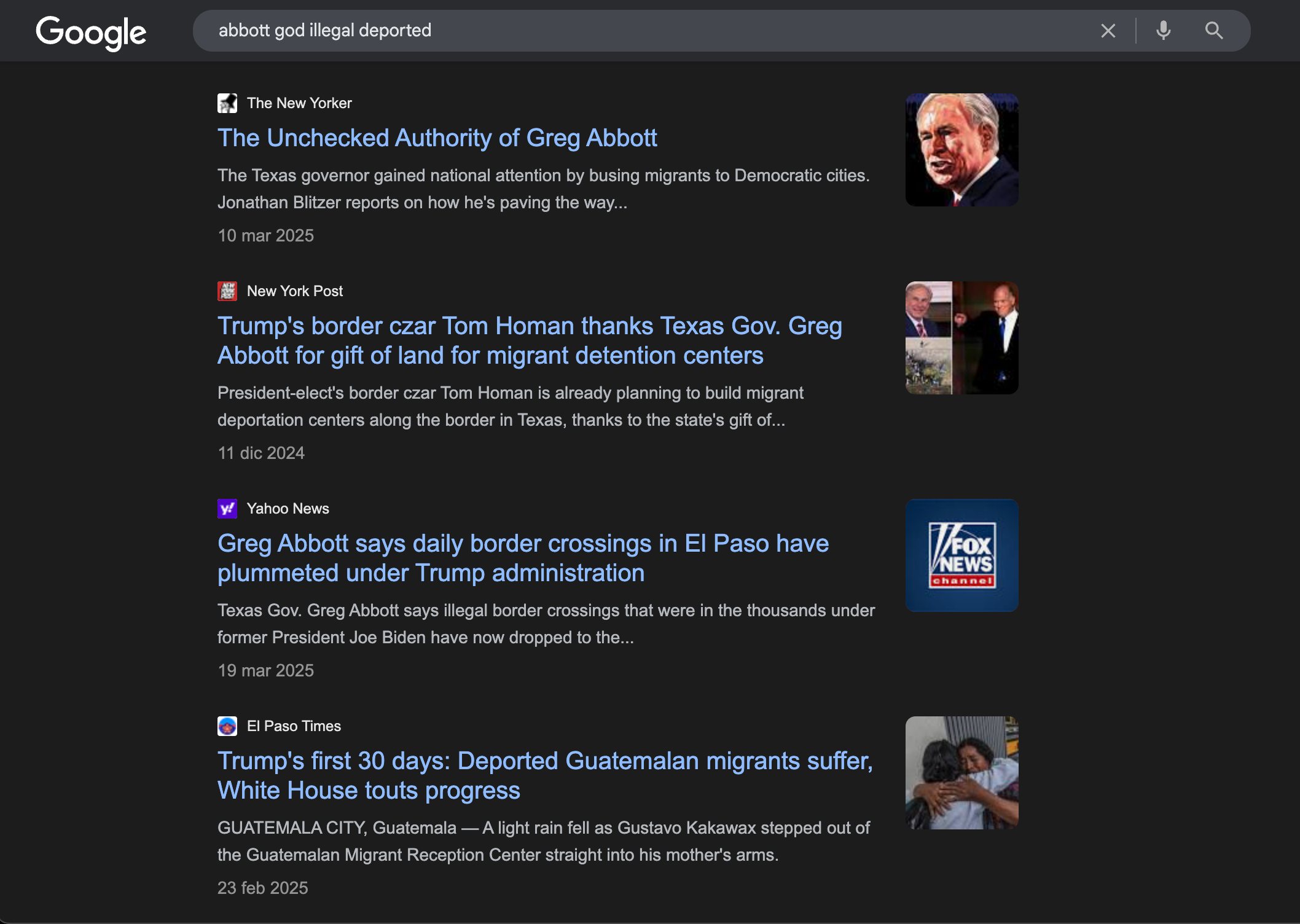
Task: Open the New York Post article thumbnail
Action: 961,338
